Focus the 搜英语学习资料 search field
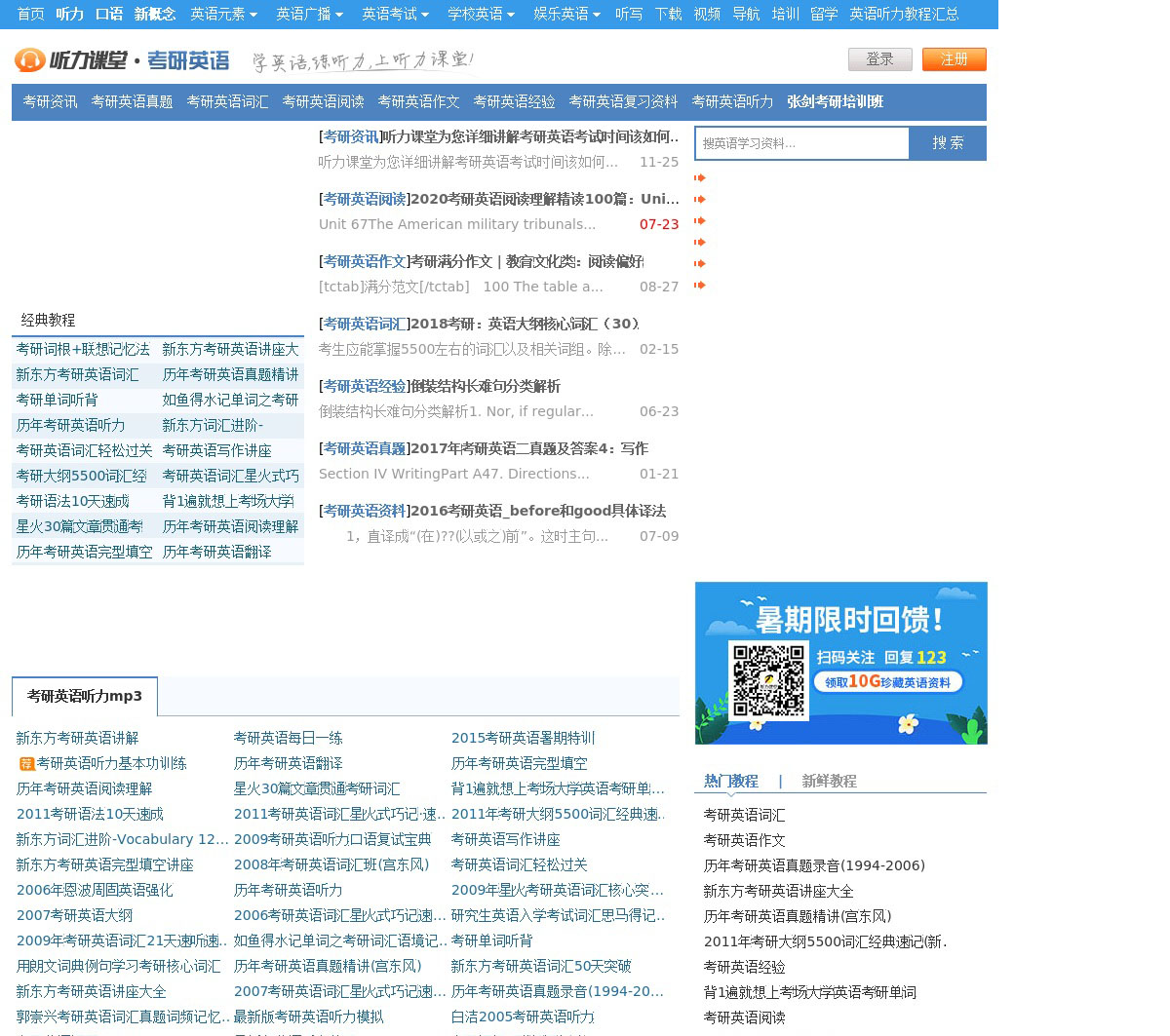Viewport: 1170px width, 1036px height. click(801, 143)
